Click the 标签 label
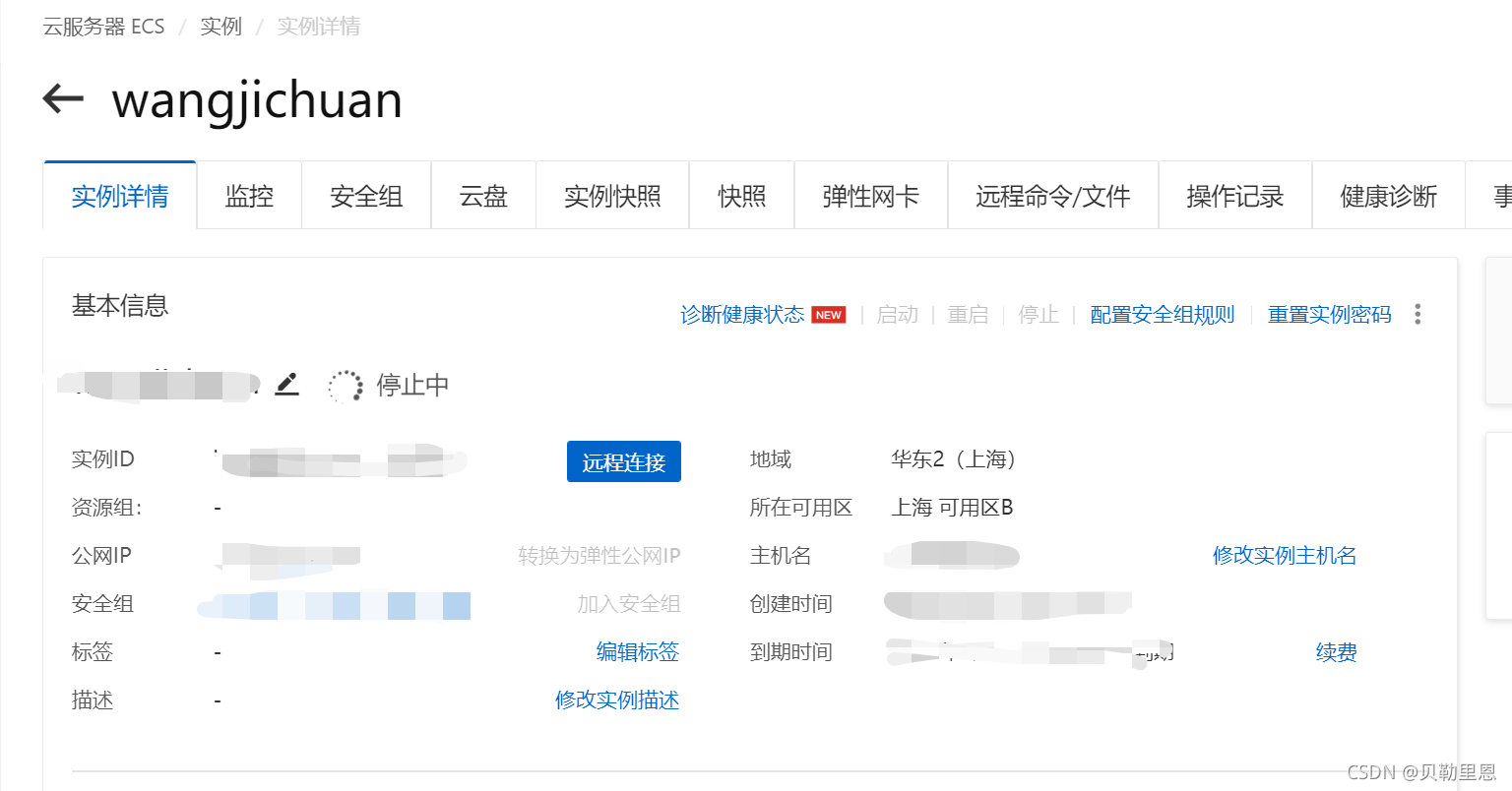This screenshot has height=791, width=1512. tap(93, 652)
